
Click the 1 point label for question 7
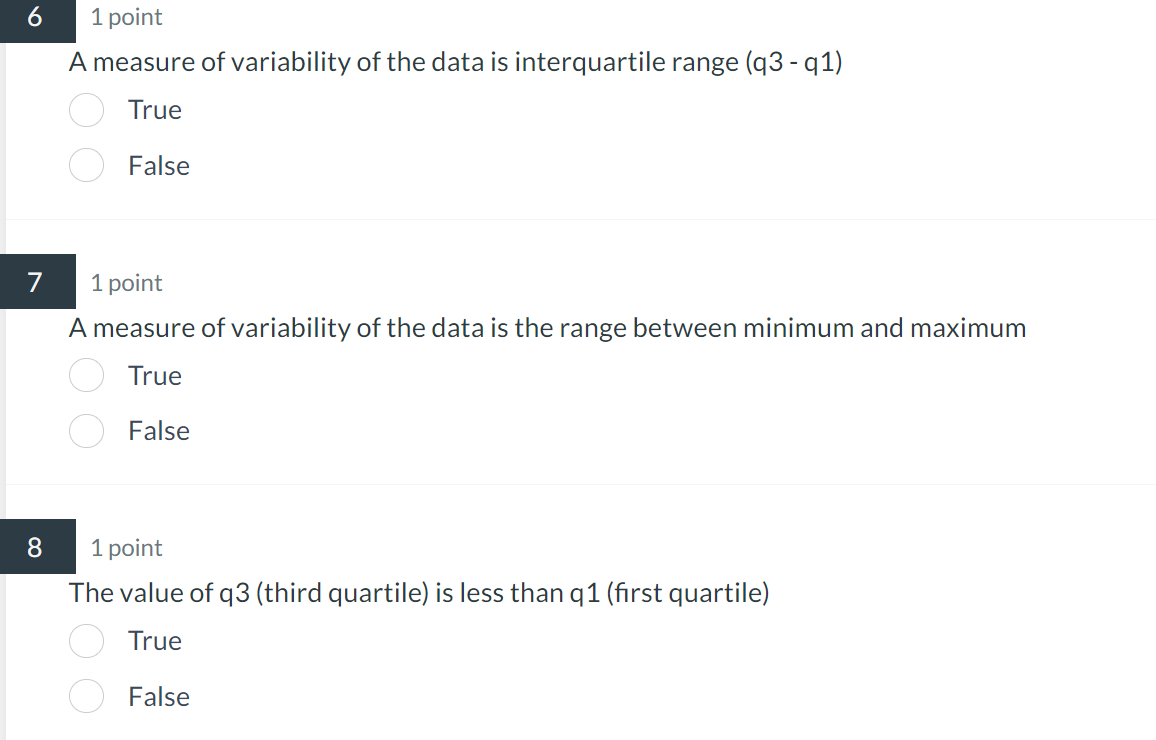pyautogui.click(x=126, y=282)
